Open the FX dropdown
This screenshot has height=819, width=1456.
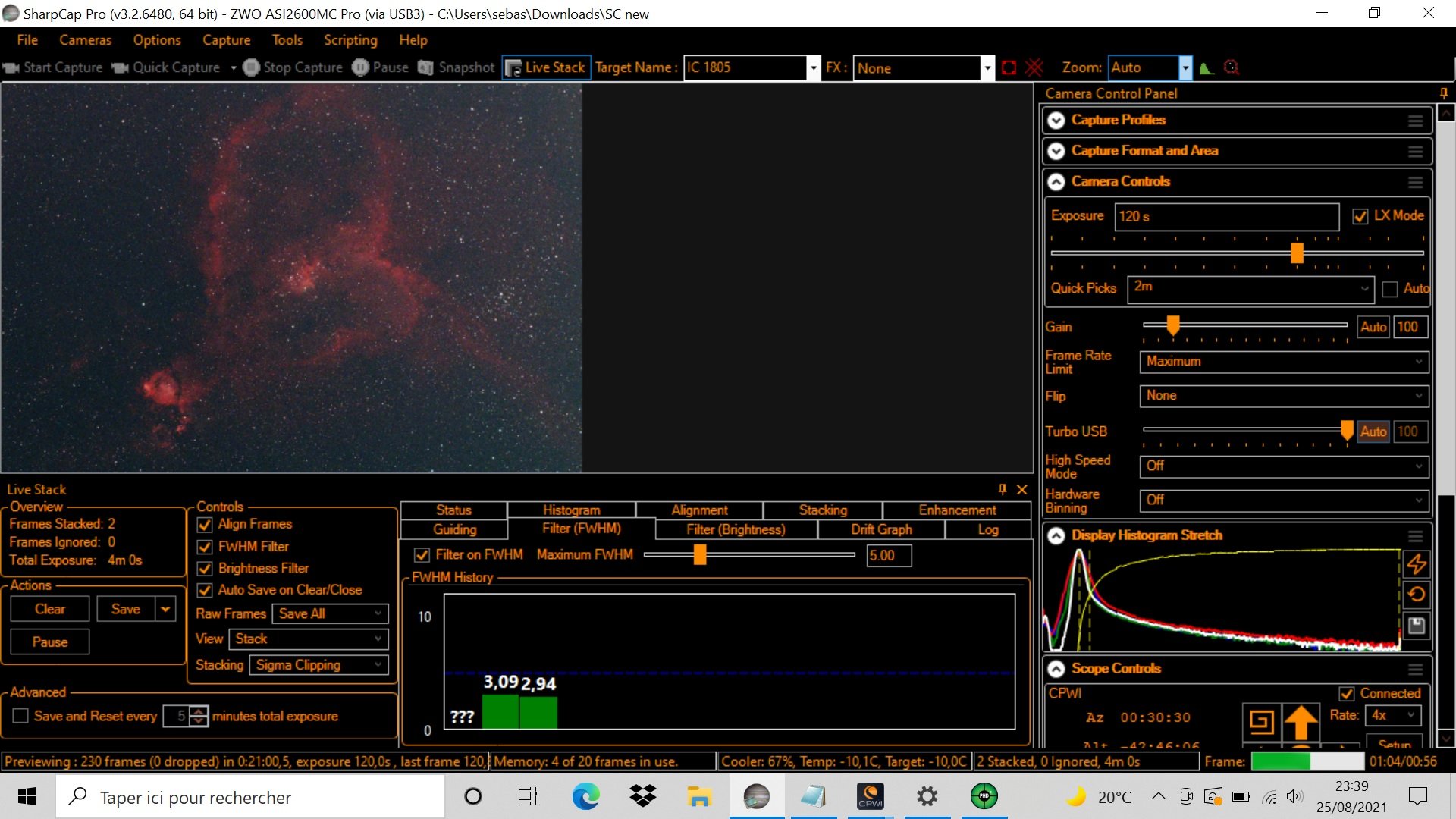click(987, 68)
